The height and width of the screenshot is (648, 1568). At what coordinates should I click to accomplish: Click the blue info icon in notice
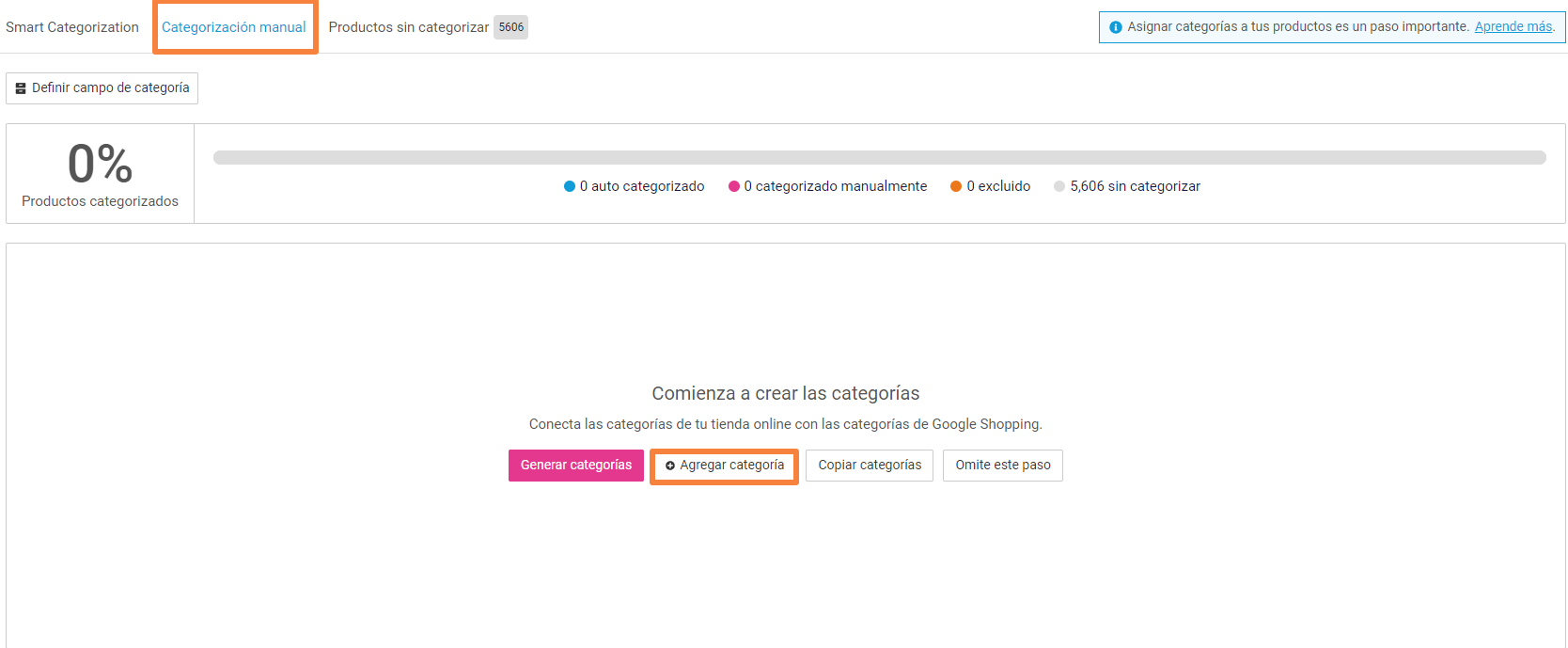(1116, 27)
